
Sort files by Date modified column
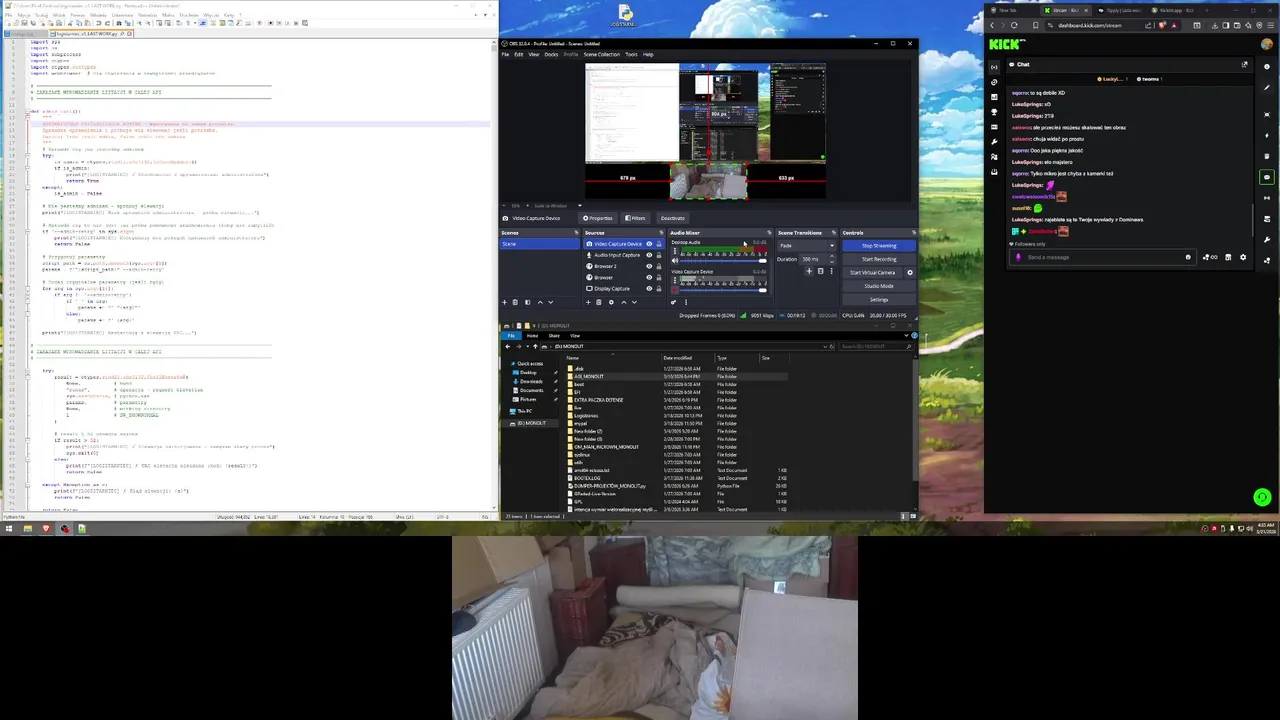[x=677, y=358]
